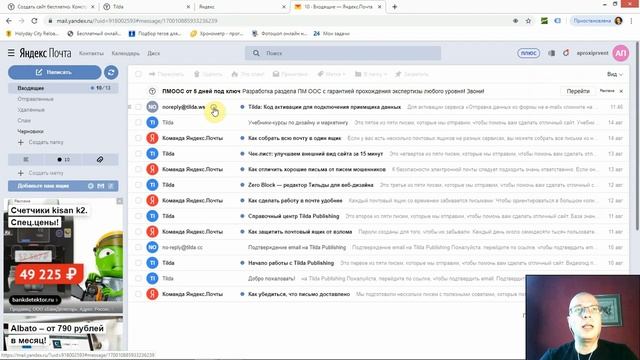Open a new browser tab with plus
The height and width of the screenshot is (360, 640).
click(394, 7)
